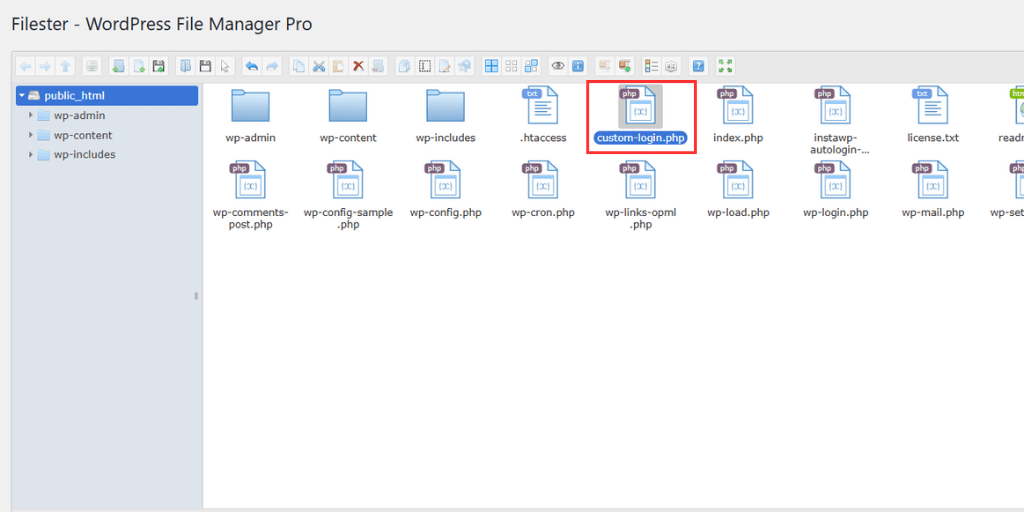Select the wp-cron.php file
The image size is (1024, 512).
(543, 190)
